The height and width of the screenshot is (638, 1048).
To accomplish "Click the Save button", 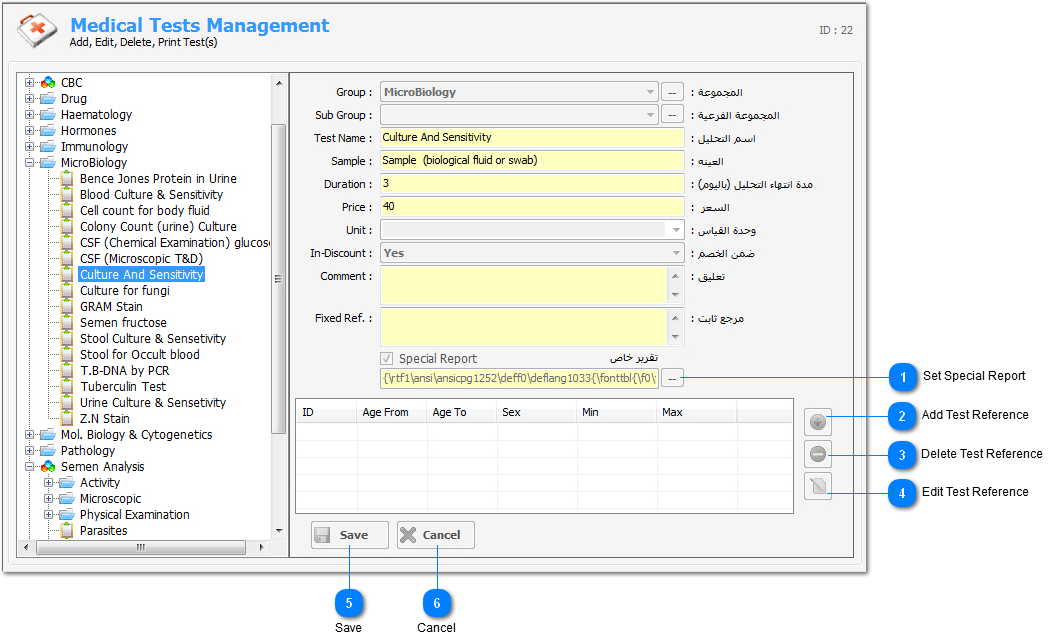I will point(350,535).
